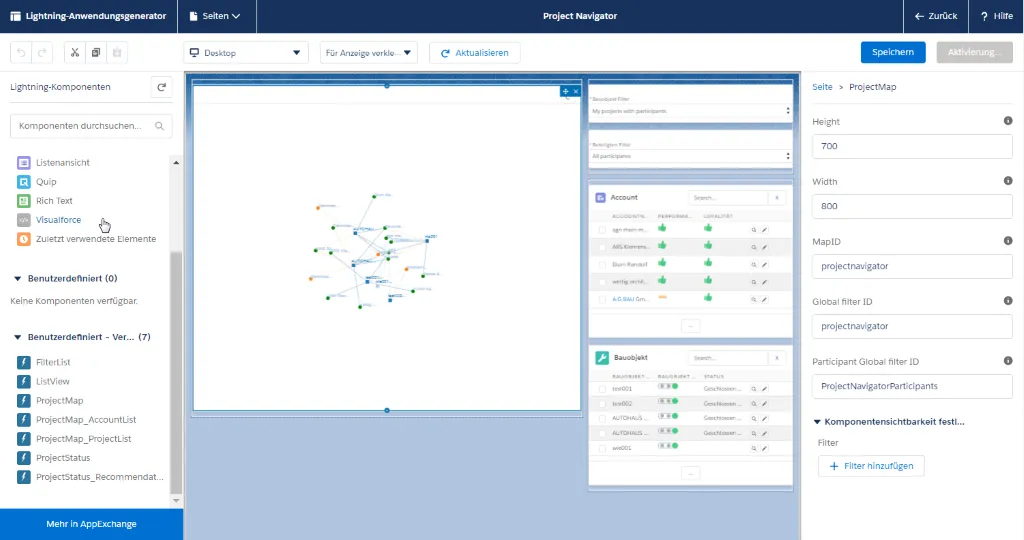Screen dimensions: 1024x540
Task: Click the bottom resize handle of ProjectMap
Action: (387, 411)
